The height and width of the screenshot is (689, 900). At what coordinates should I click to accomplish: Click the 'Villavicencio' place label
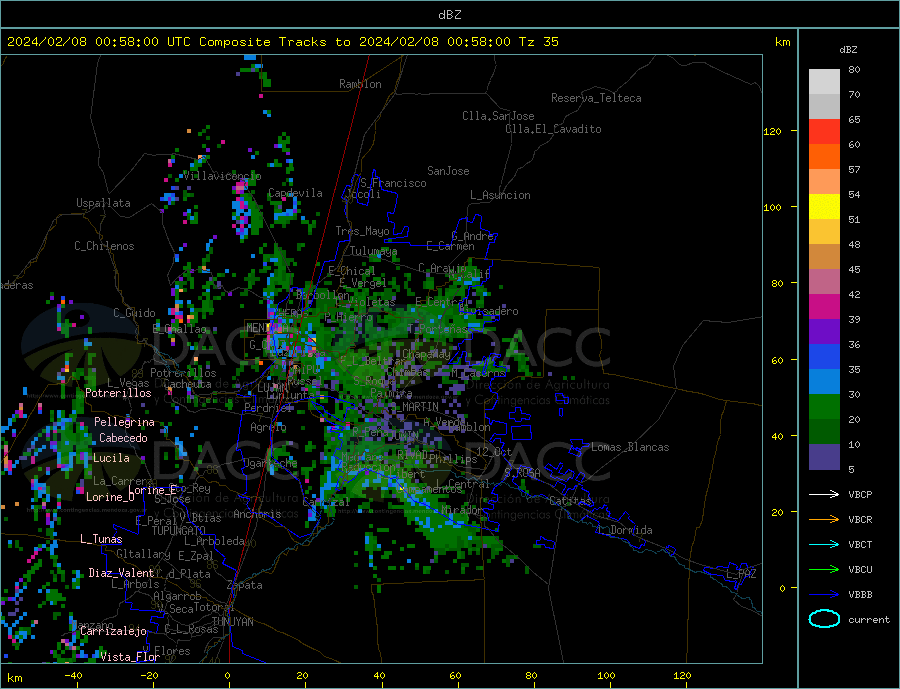tap(223, 176)
